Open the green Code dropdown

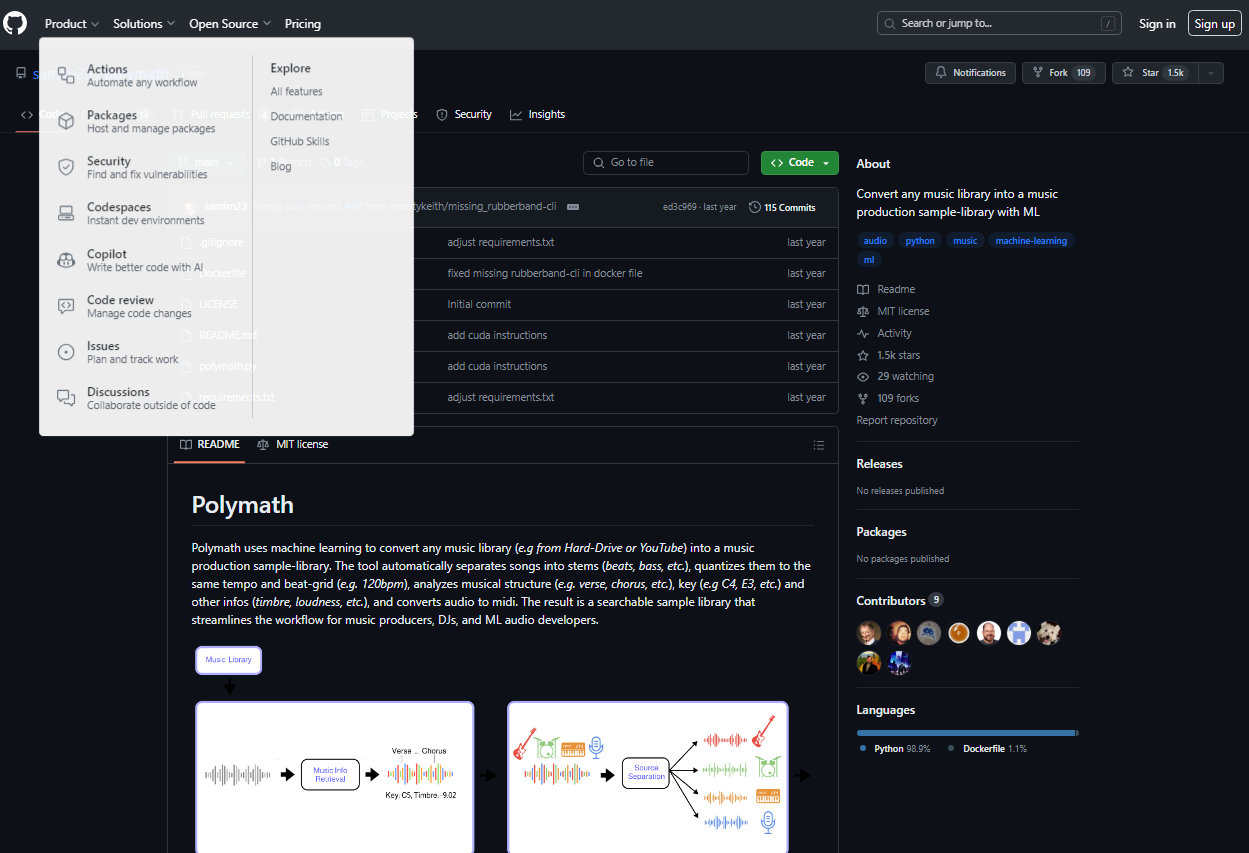click(800, 162)
